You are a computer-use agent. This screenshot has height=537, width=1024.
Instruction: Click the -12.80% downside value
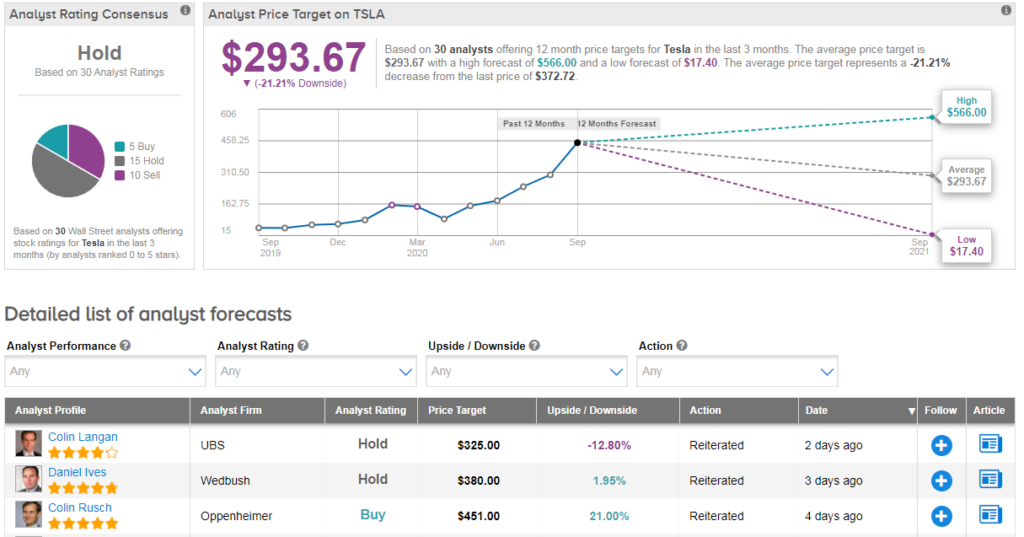pyautogui.click(x=609, y=446)
